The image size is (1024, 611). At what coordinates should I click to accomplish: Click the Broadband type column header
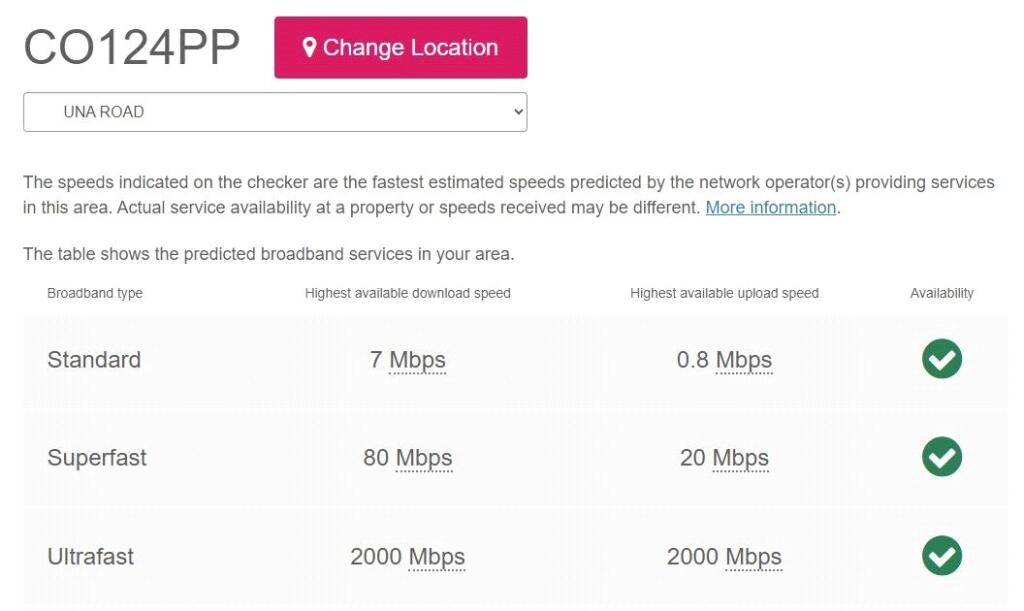tap(95, 293)
